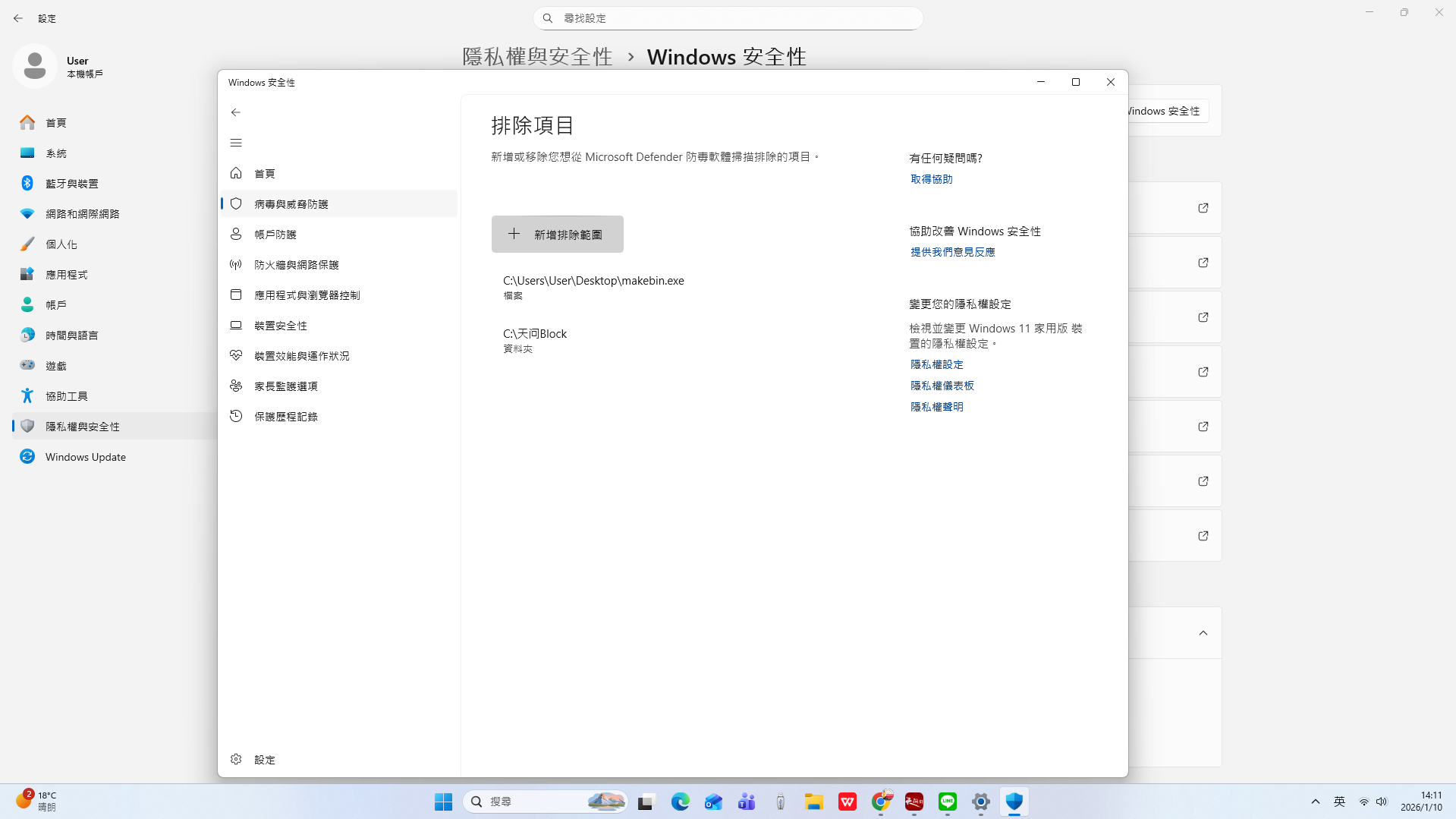
Task: Open Family options (家長監護選項)
Action: click(x=338, y=386)
